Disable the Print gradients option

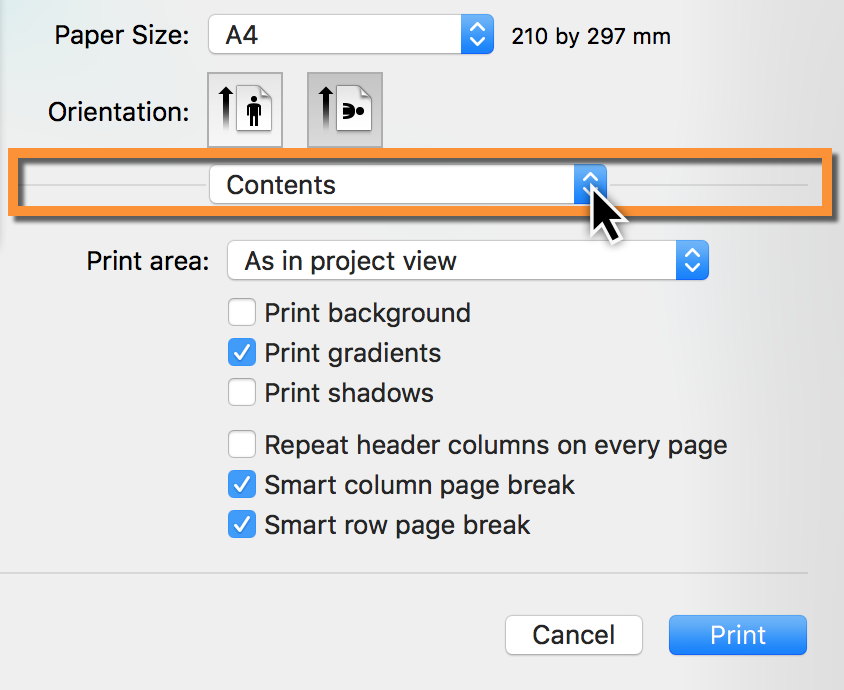(x=242, y=352)
